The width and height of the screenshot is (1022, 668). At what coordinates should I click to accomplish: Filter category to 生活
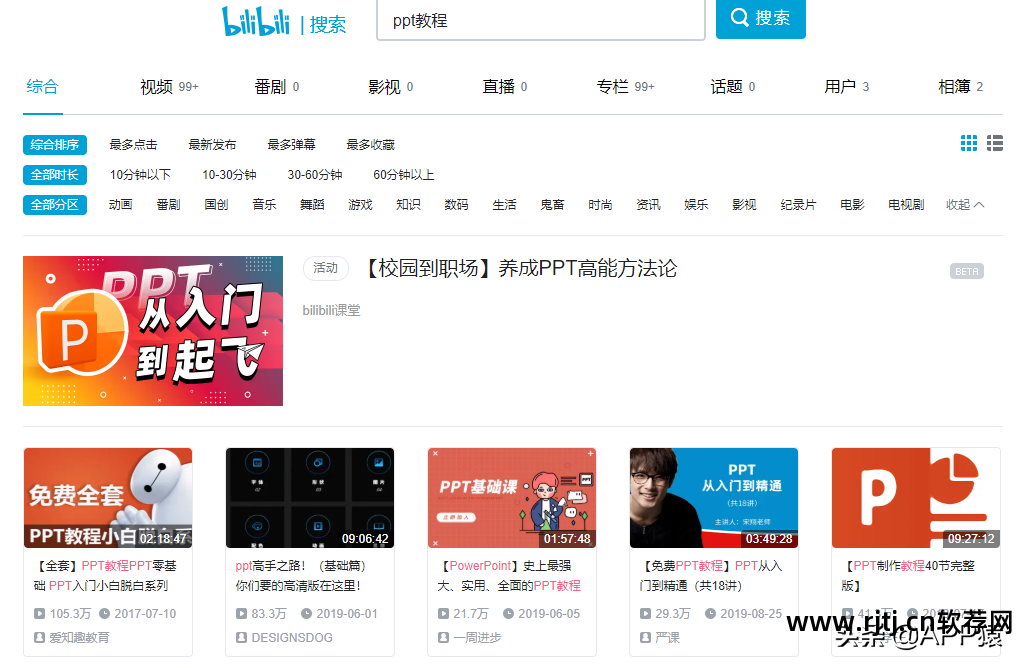504,205
